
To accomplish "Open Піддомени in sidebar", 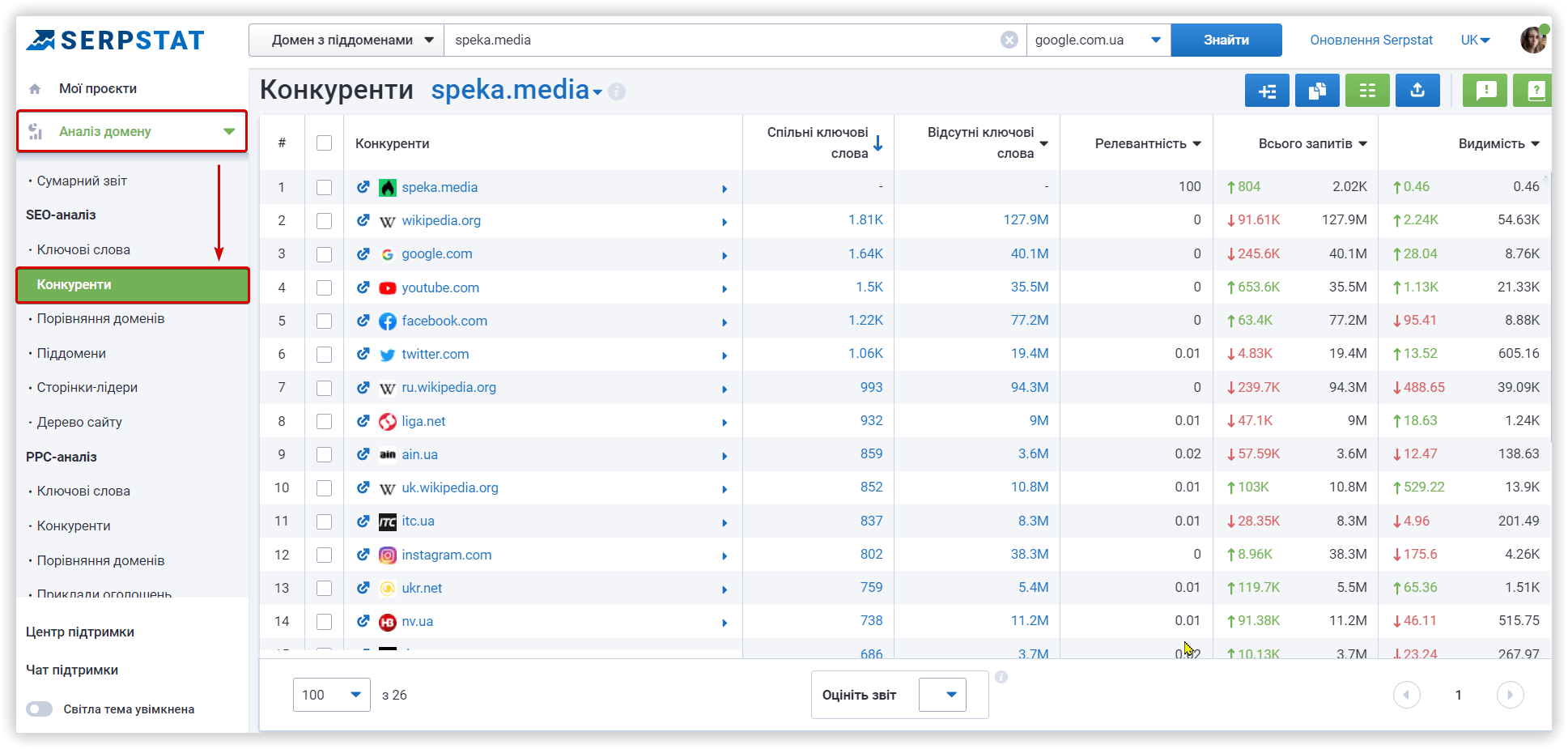I will pyautogui.click(x=71, y=353).
